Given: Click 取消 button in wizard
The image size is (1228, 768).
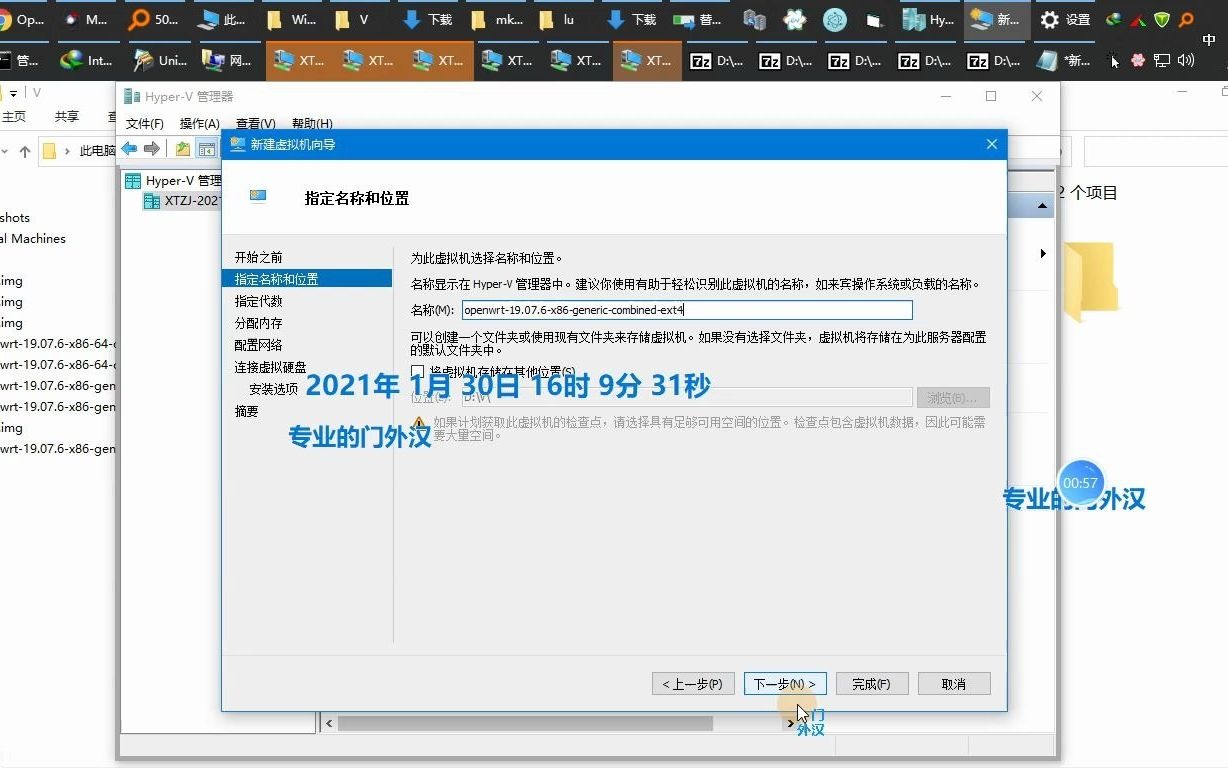Looking at the screenshot, I should pyautogui.click(x=954, y=684).
